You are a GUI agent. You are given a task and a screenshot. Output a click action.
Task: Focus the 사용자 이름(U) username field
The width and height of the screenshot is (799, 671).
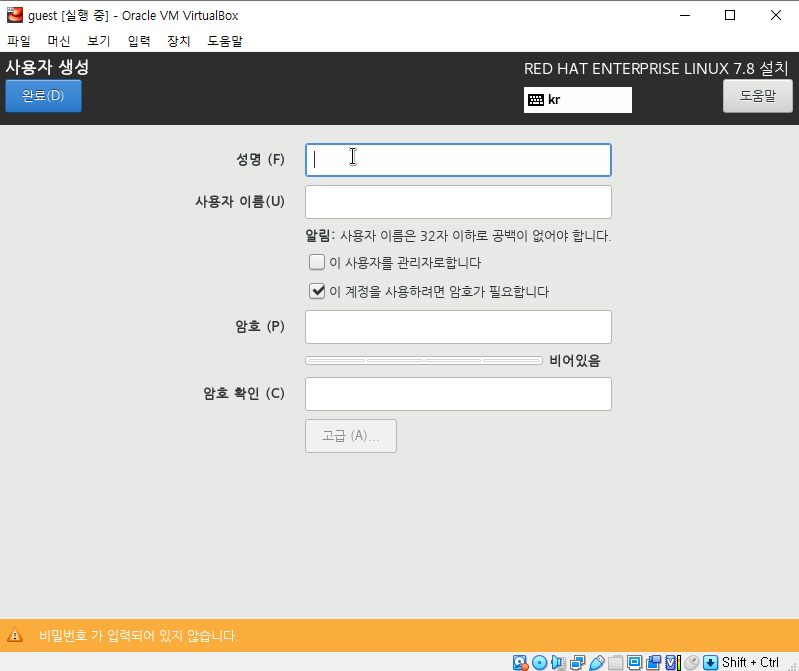(458, 202)
